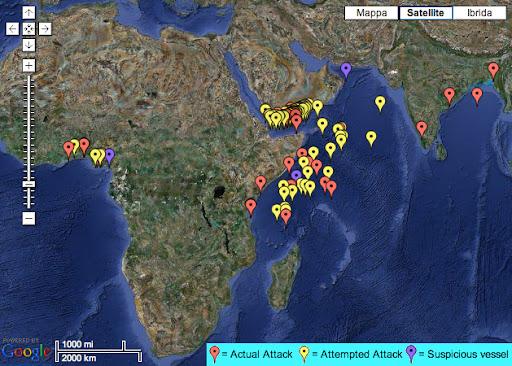Zoom in with the plus button
Viewport: 512px width, 366px height.
(29, 65)
